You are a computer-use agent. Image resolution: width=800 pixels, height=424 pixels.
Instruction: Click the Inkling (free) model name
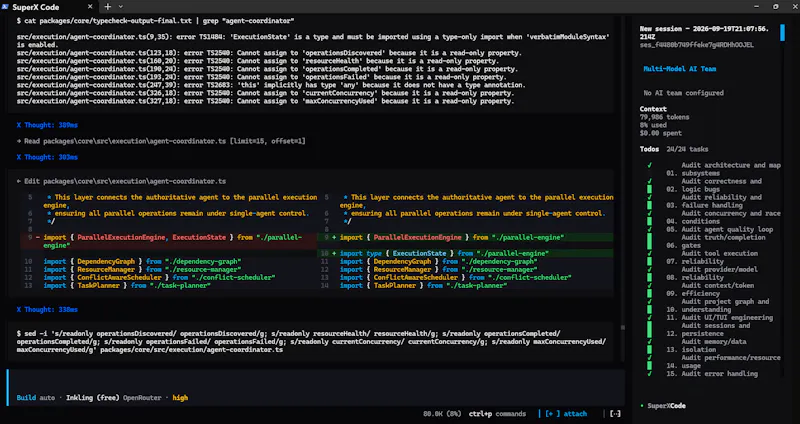[92, 397]
